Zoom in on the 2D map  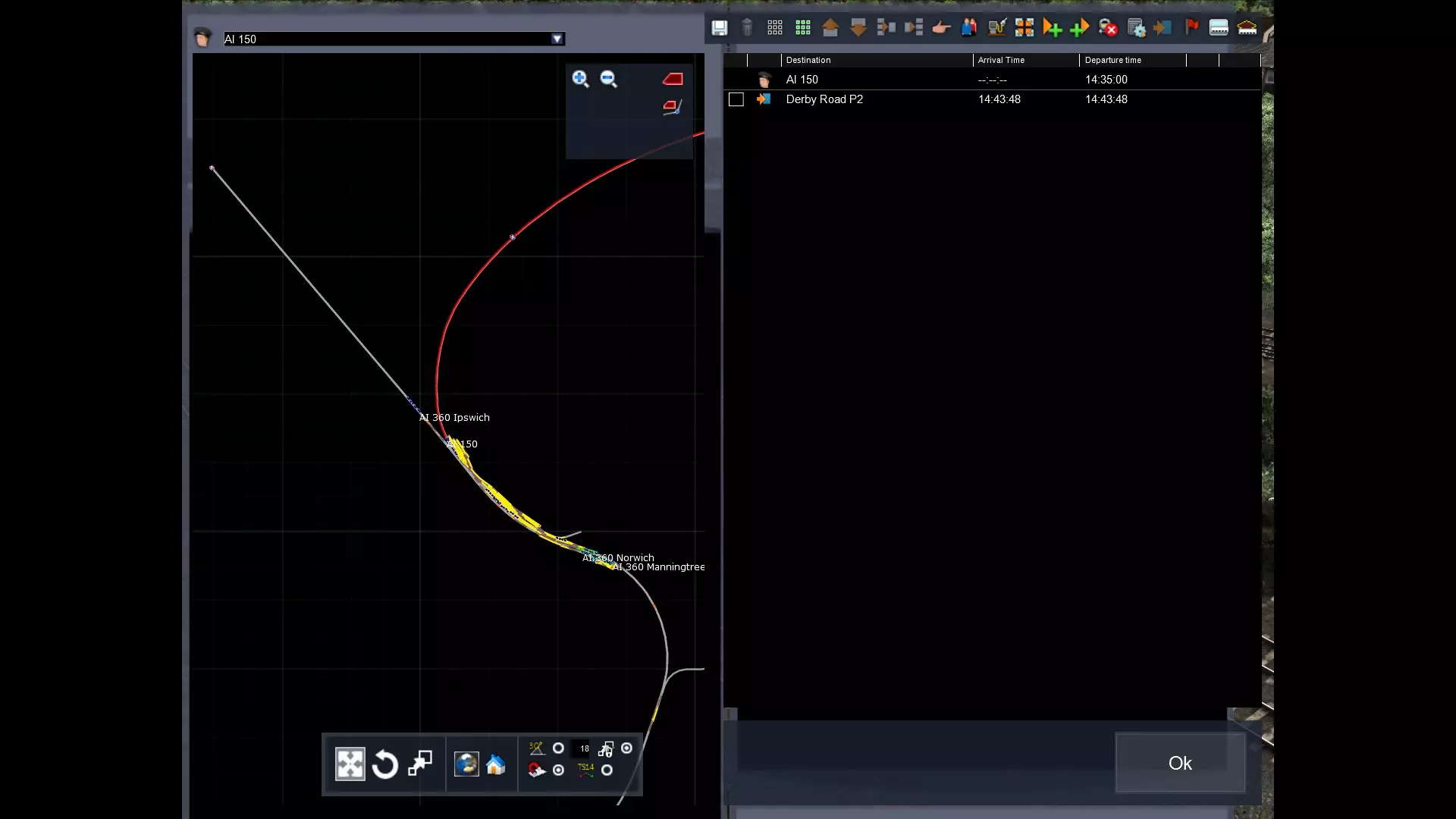580,79
